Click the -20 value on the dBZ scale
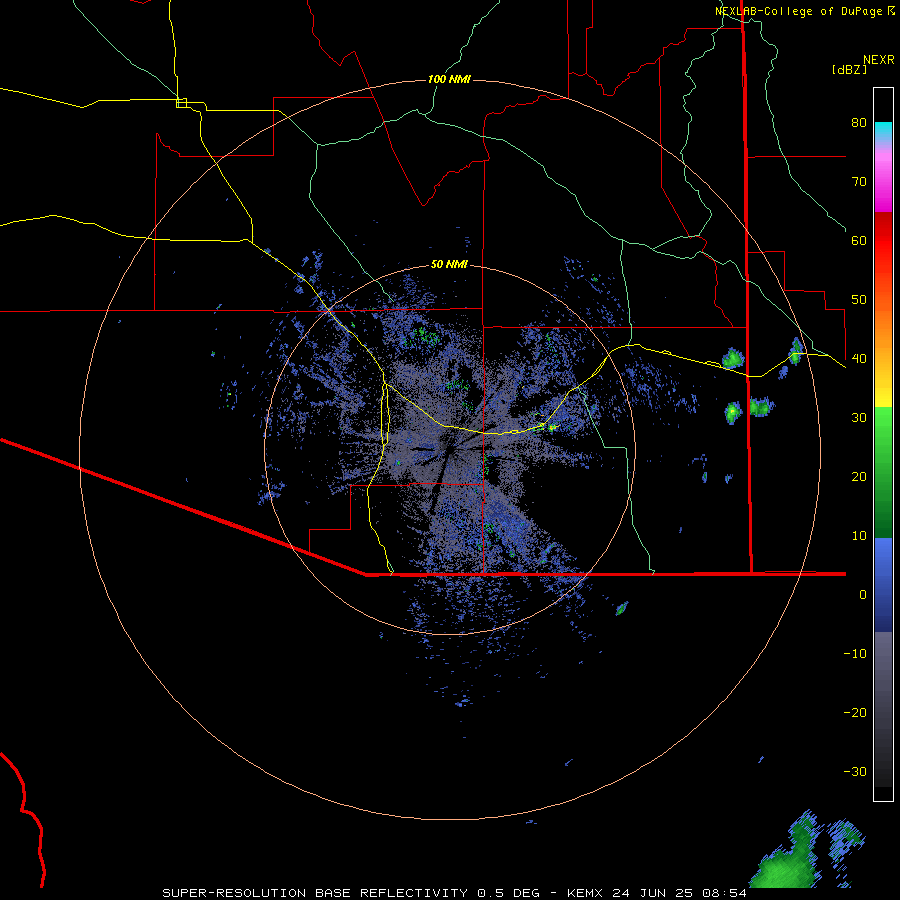Viewport: 900px width, 900px height. (855, 712)
